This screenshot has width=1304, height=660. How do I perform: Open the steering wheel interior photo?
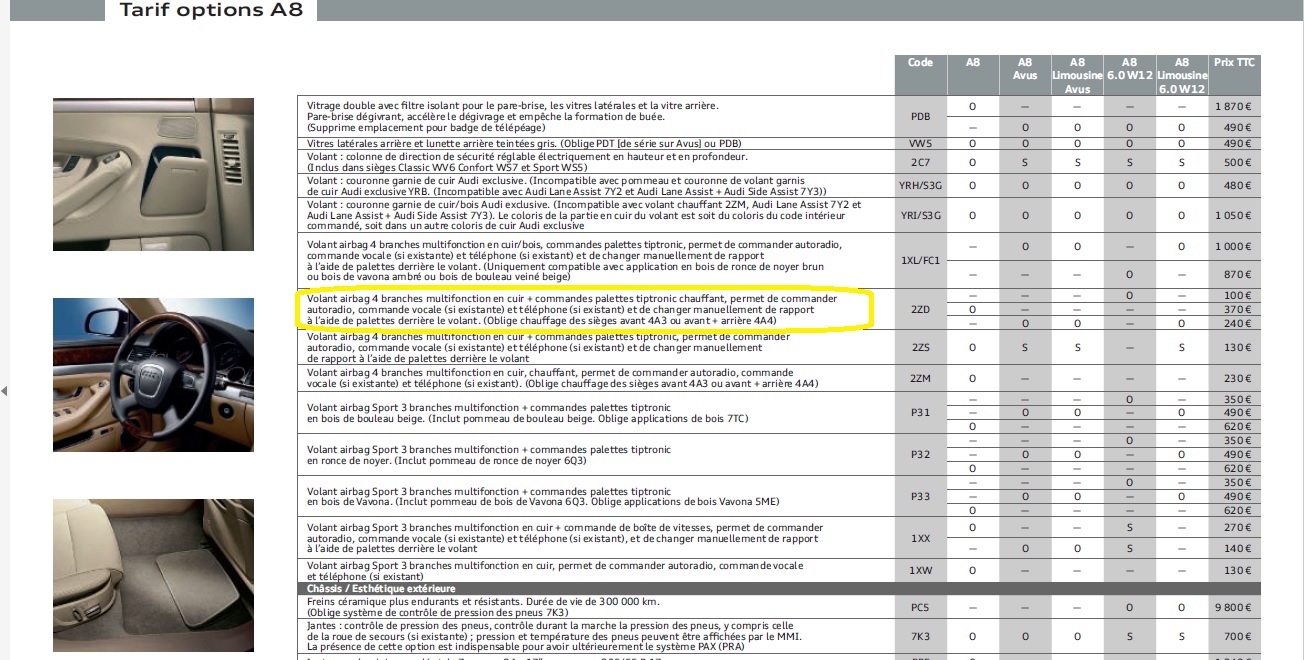point(153,374)
